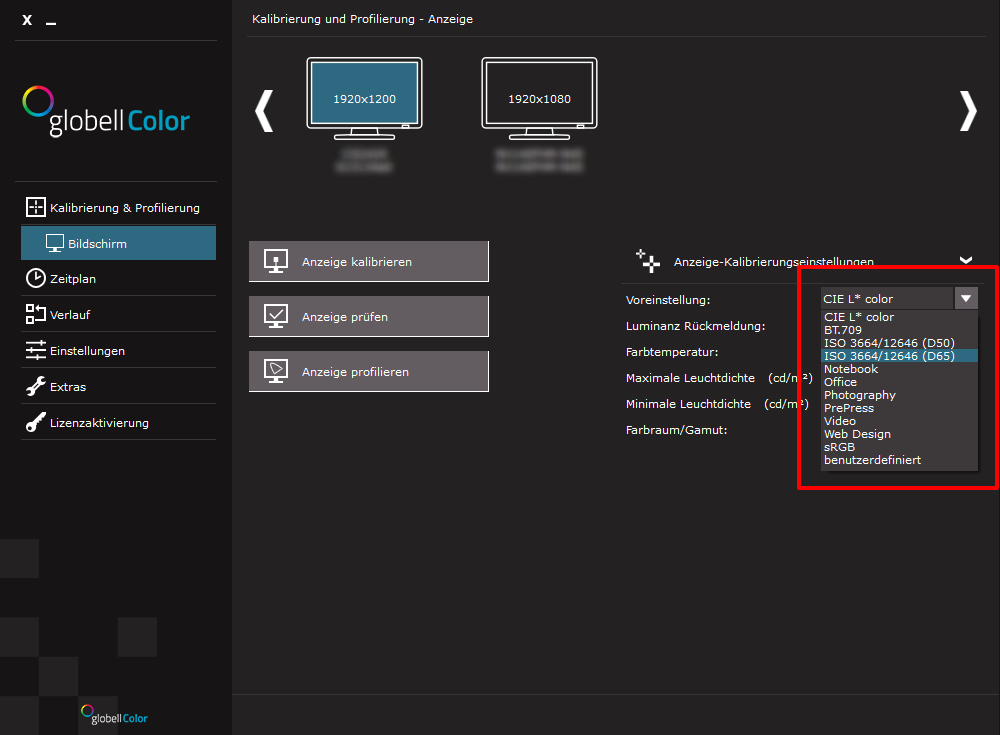Select the 1920x1080 monitor thumbnail
This screenshot has width=1000, height=735.
click(539, 98)
